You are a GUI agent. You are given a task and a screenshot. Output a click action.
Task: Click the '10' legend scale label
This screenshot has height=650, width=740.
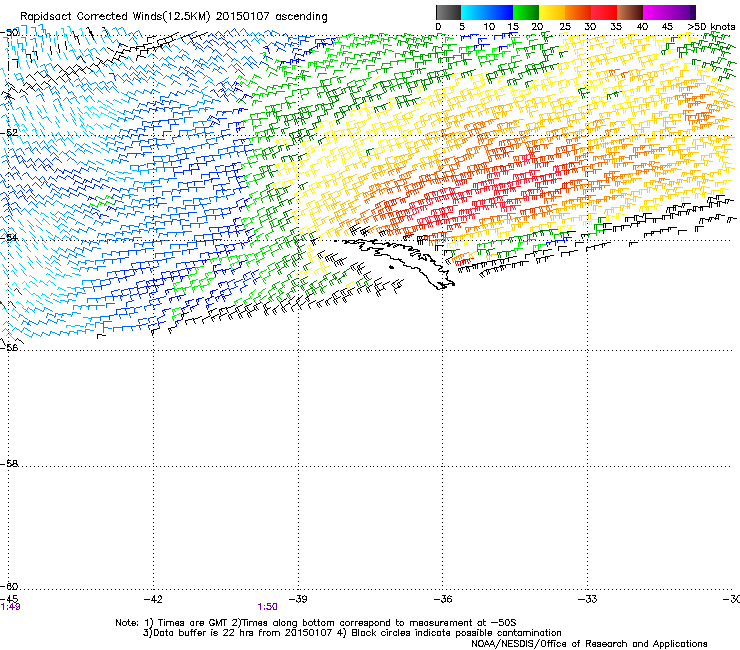pyautogui.click(x=489, y=27)
